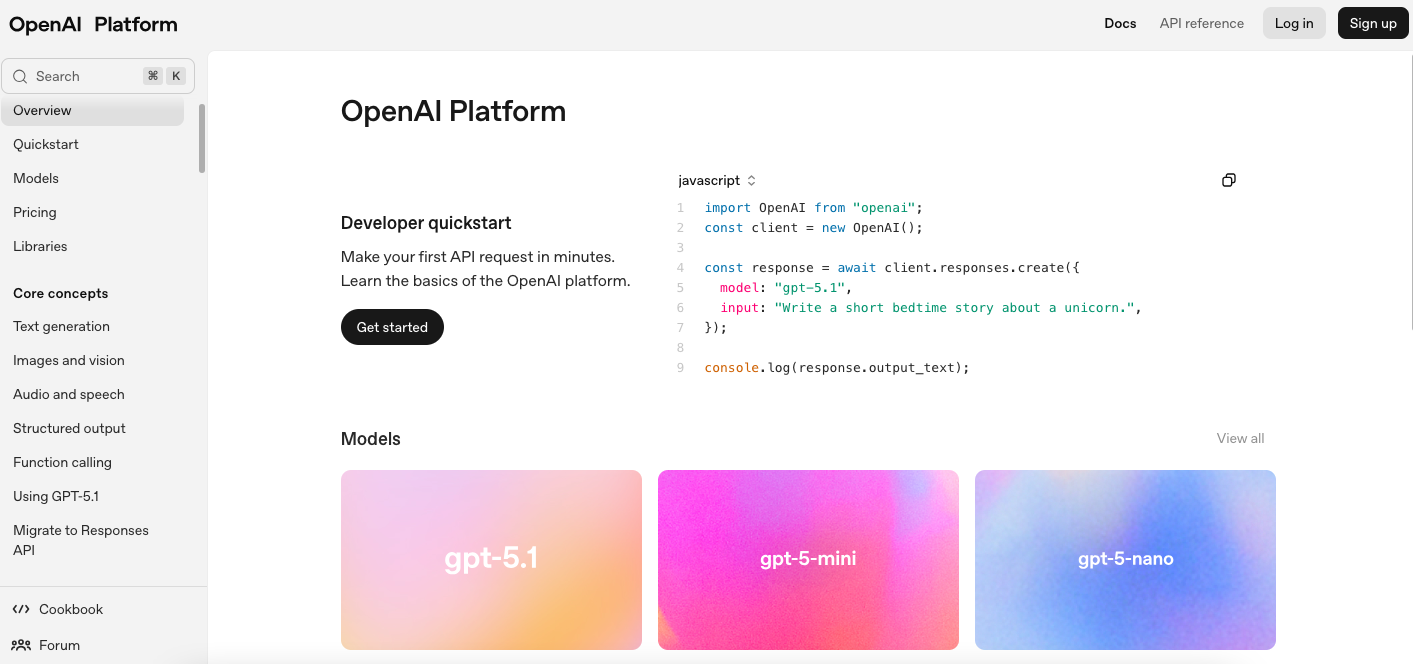Click View all next to Models
This screenshot has width=1413, height=664.
1239,438
